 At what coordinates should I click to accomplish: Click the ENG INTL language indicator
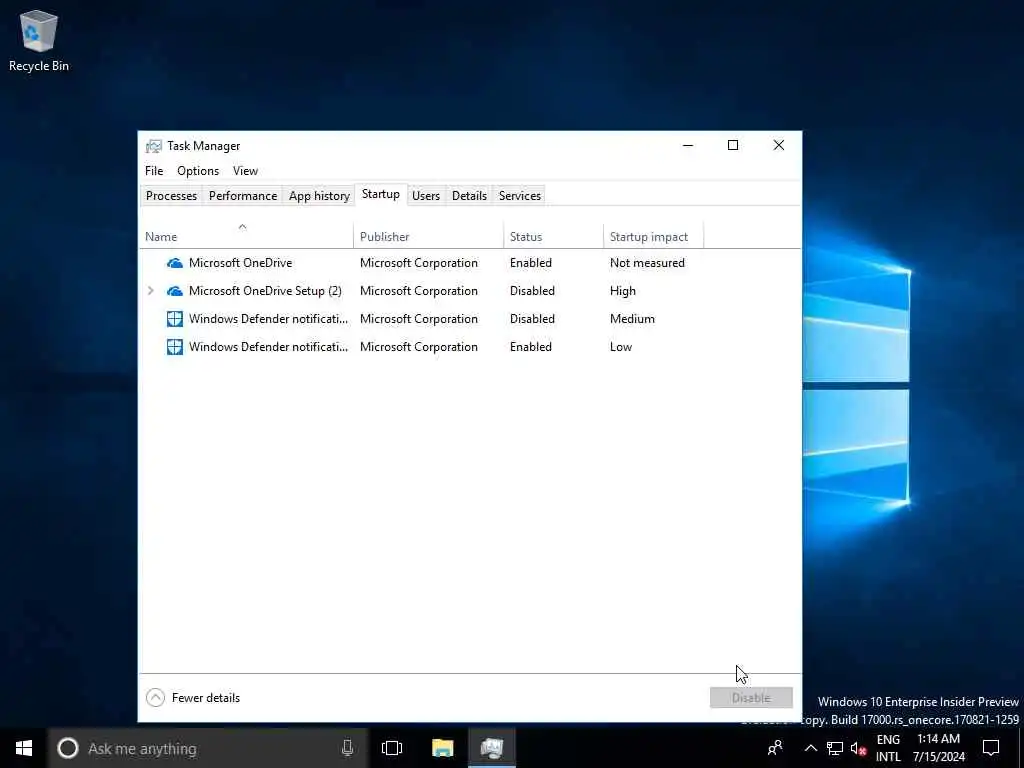point(888,748)
